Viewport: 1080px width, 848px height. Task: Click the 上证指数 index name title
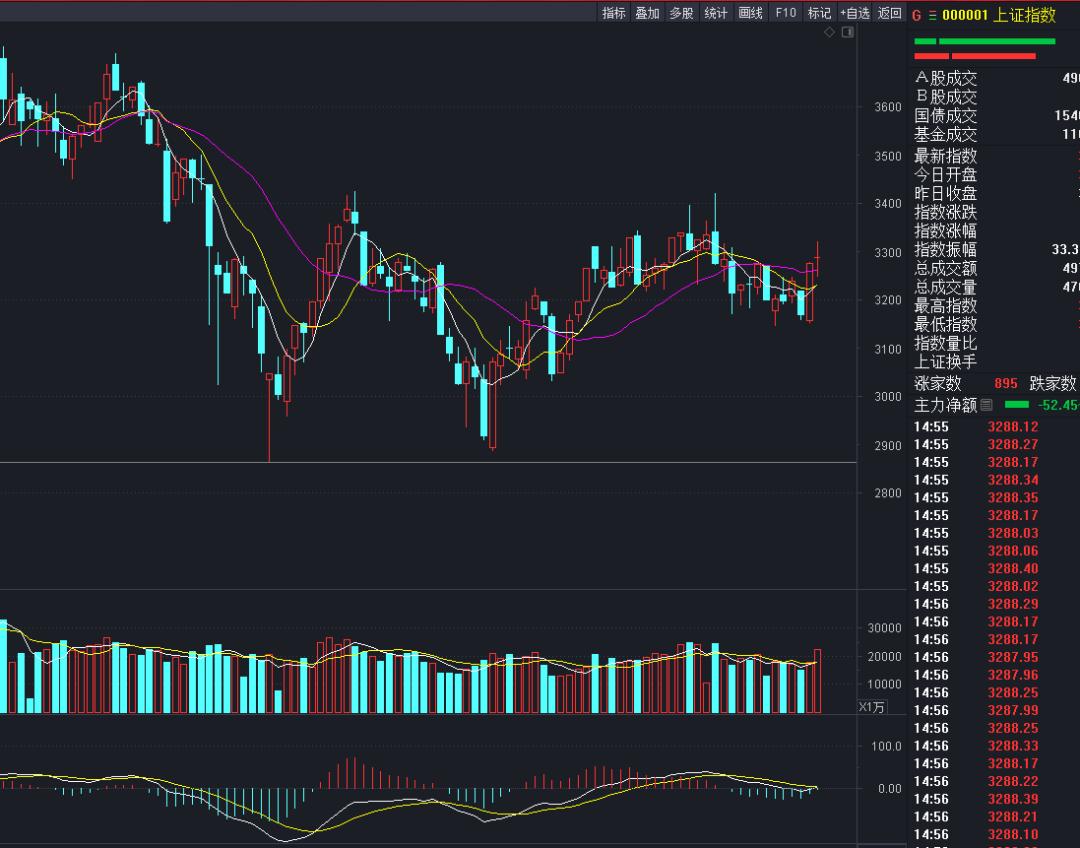1024,15
